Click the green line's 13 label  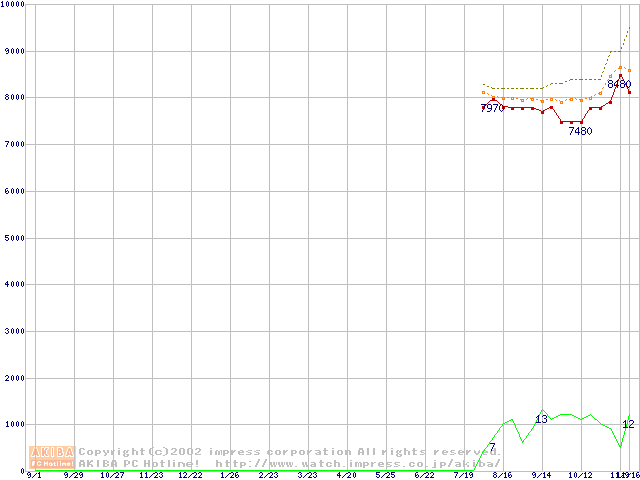pos(541,419)
